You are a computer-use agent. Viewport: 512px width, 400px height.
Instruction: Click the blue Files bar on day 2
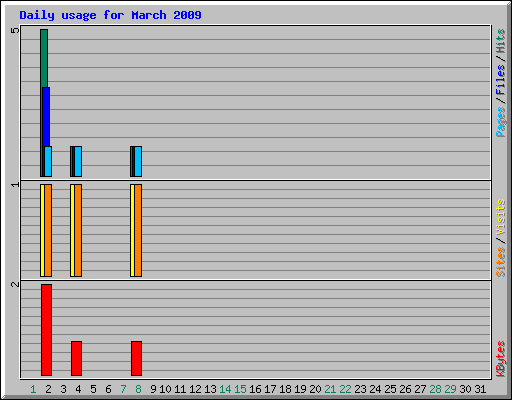pos(47,117)
